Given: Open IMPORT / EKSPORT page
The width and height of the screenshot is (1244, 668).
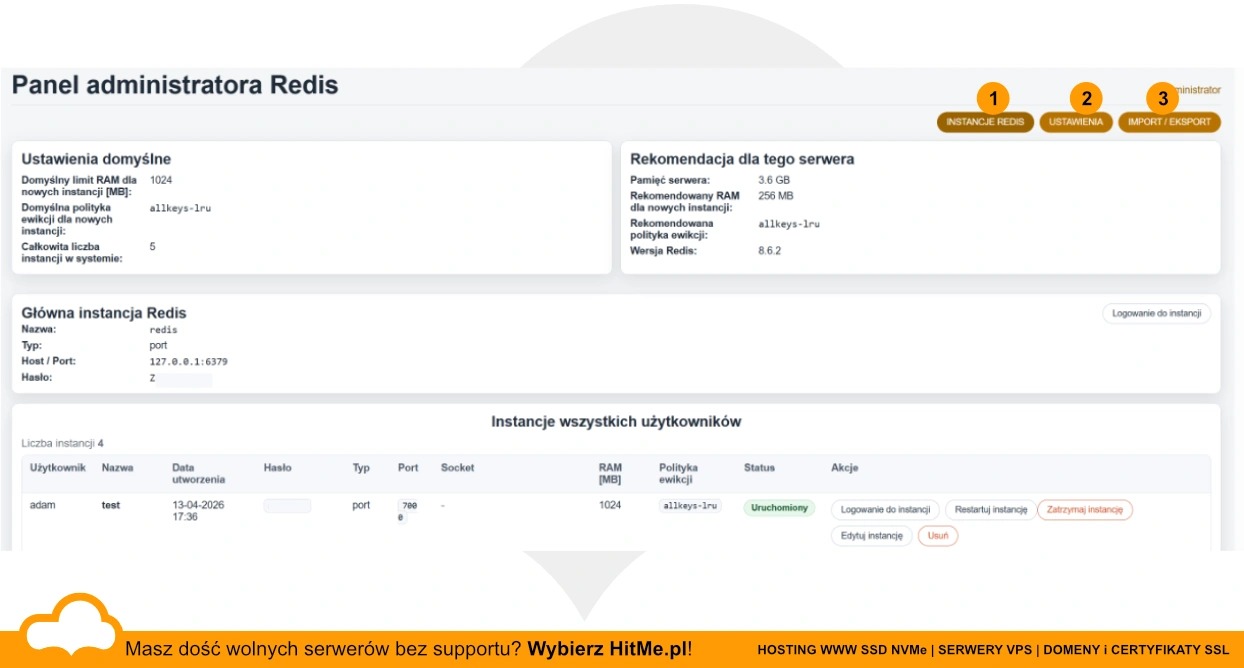Looking at the screenshot, I should pos(1169,122).
